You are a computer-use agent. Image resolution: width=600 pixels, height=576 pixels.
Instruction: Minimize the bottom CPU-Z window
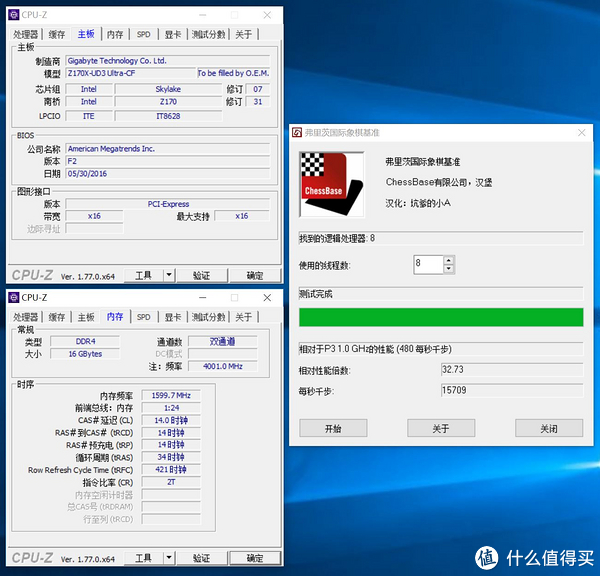[203, 297]
